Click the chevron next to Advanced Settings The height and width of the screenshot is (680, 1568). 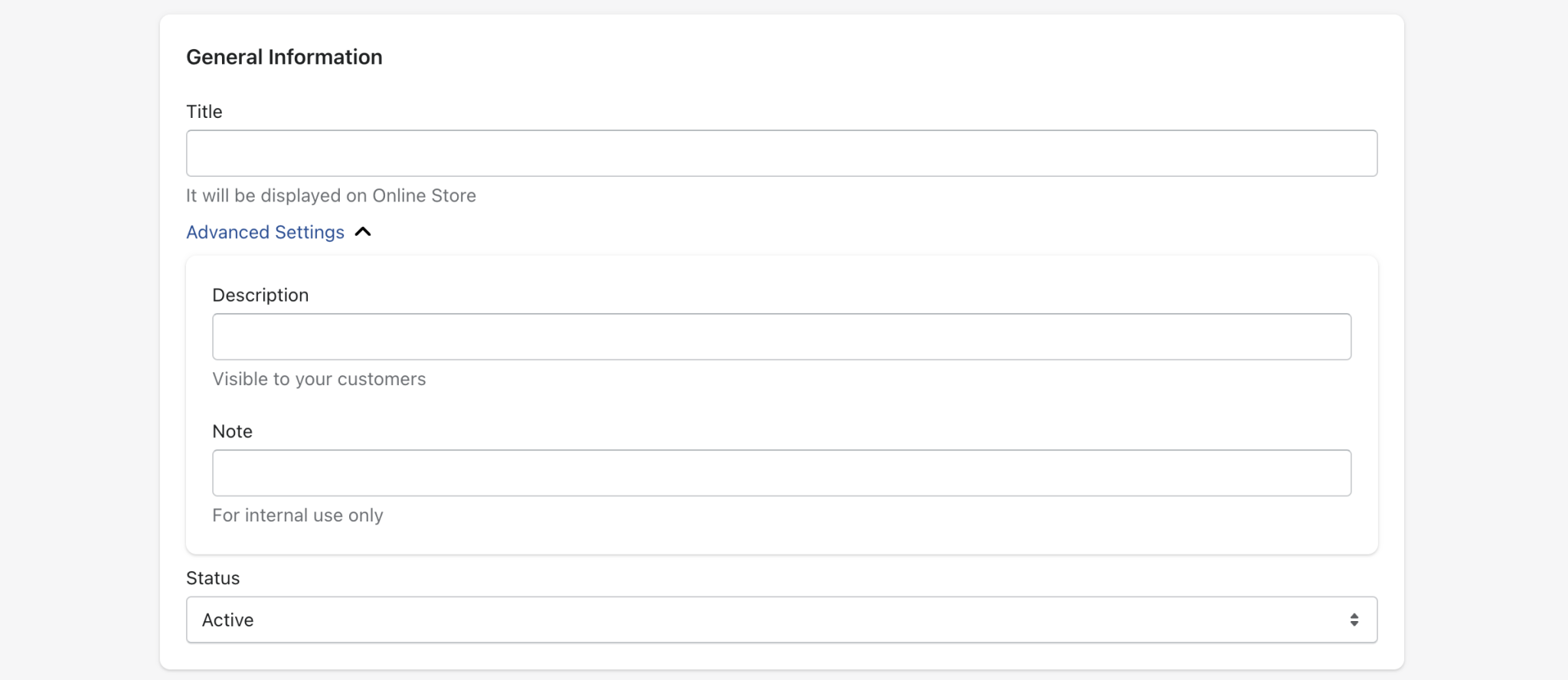point(362,231)
